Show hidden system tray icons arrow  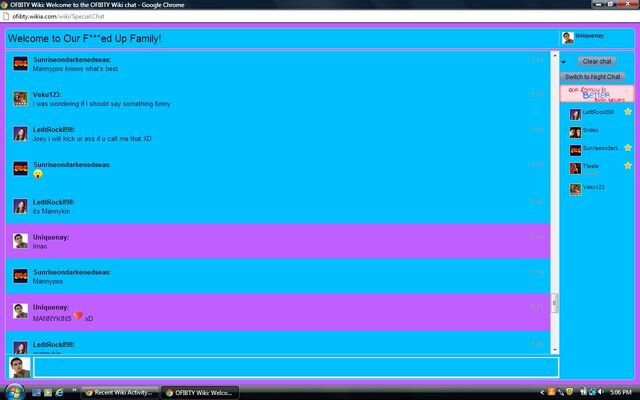click(542, 393)
